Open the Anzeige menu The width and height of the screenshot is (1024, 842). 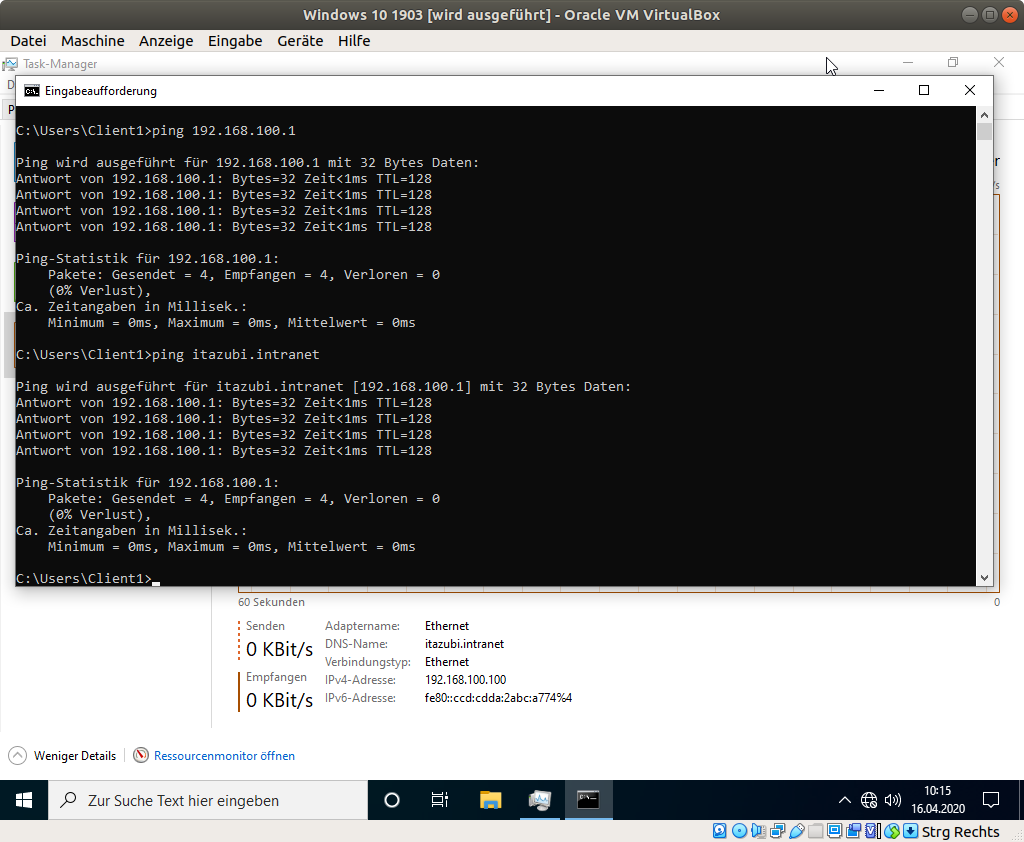[166, 40]
